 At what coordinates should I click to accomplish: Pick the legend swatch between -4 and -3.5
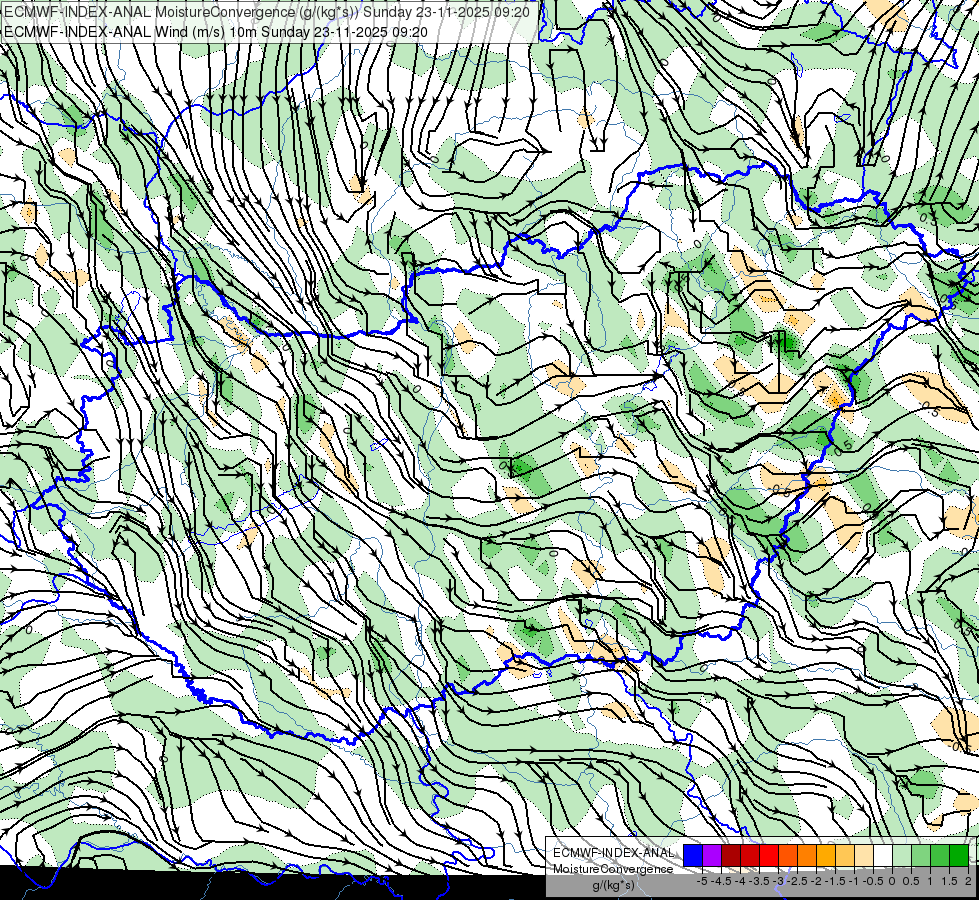coord(750,856)
